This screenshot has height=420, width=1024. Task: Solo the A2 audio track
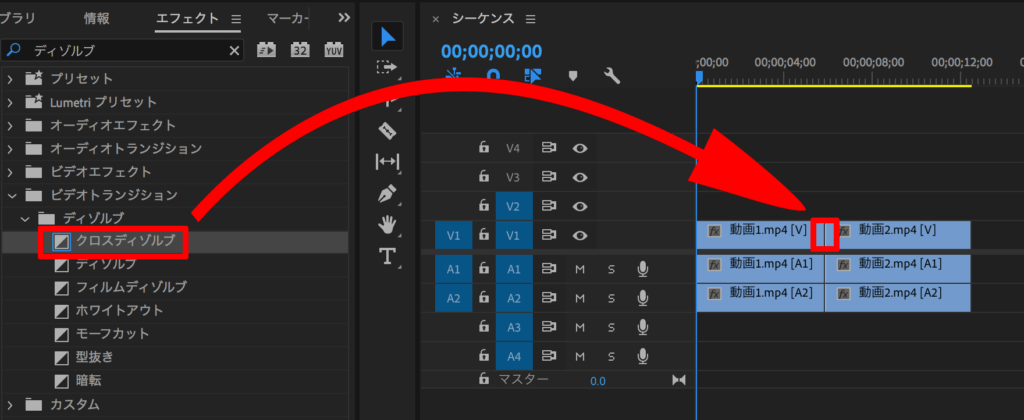(611, 297)
